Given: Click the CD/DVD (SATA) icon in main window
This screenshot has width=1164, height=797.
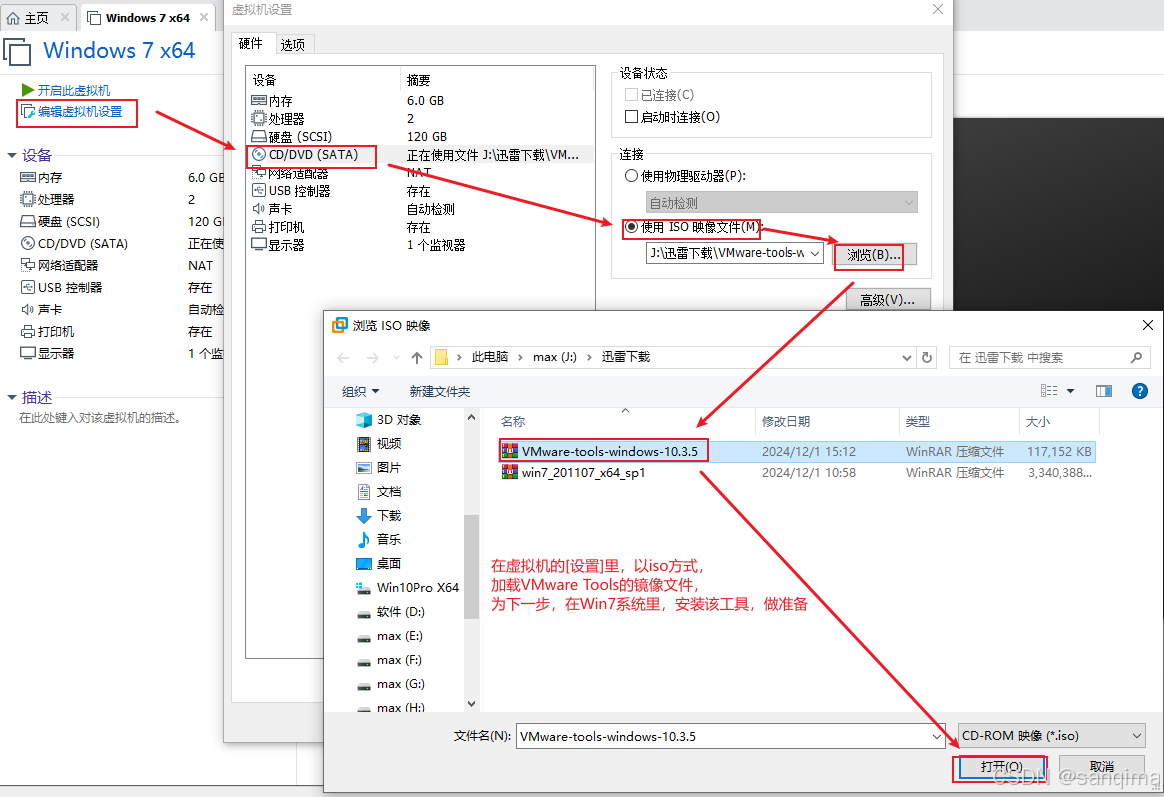Looking at the screenshot, I should point(27,243).
